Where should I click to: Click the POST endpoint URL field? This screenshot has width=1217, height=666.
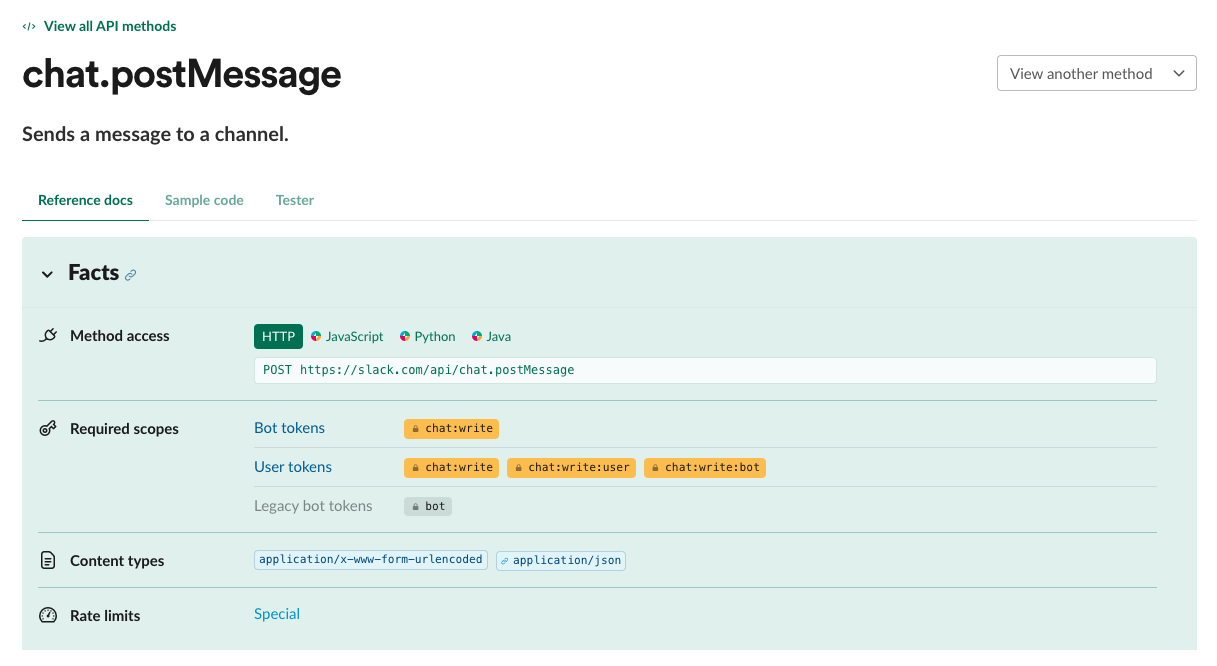pyautogui.click(x=705, y=370)
